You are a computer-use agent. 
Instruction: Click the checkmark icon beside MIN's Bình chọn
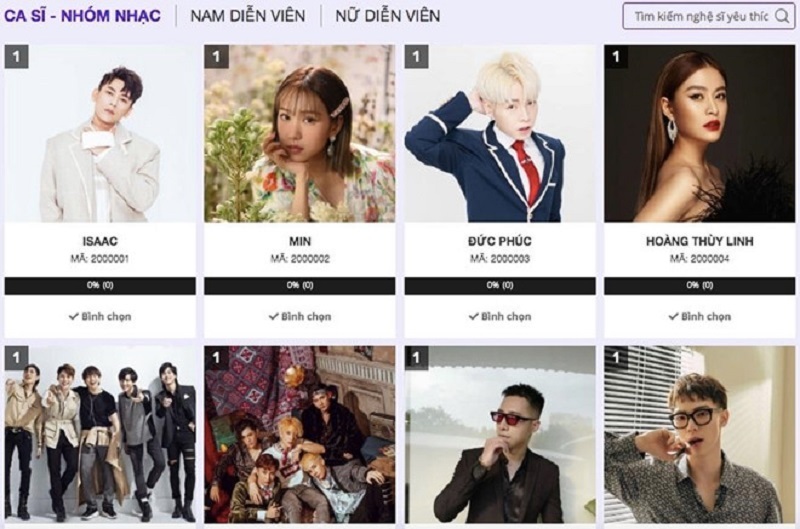tap(274, 316)
